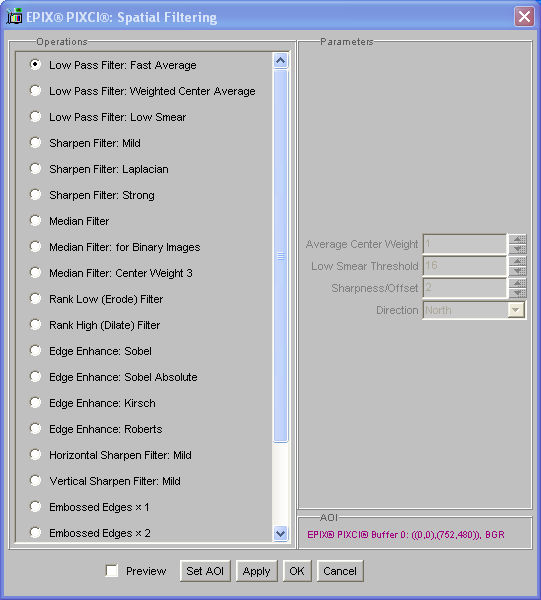This screenshot has height=600, width=541.
Task: Click the scroll up arrow in Operations list
Action: [280, 60]
